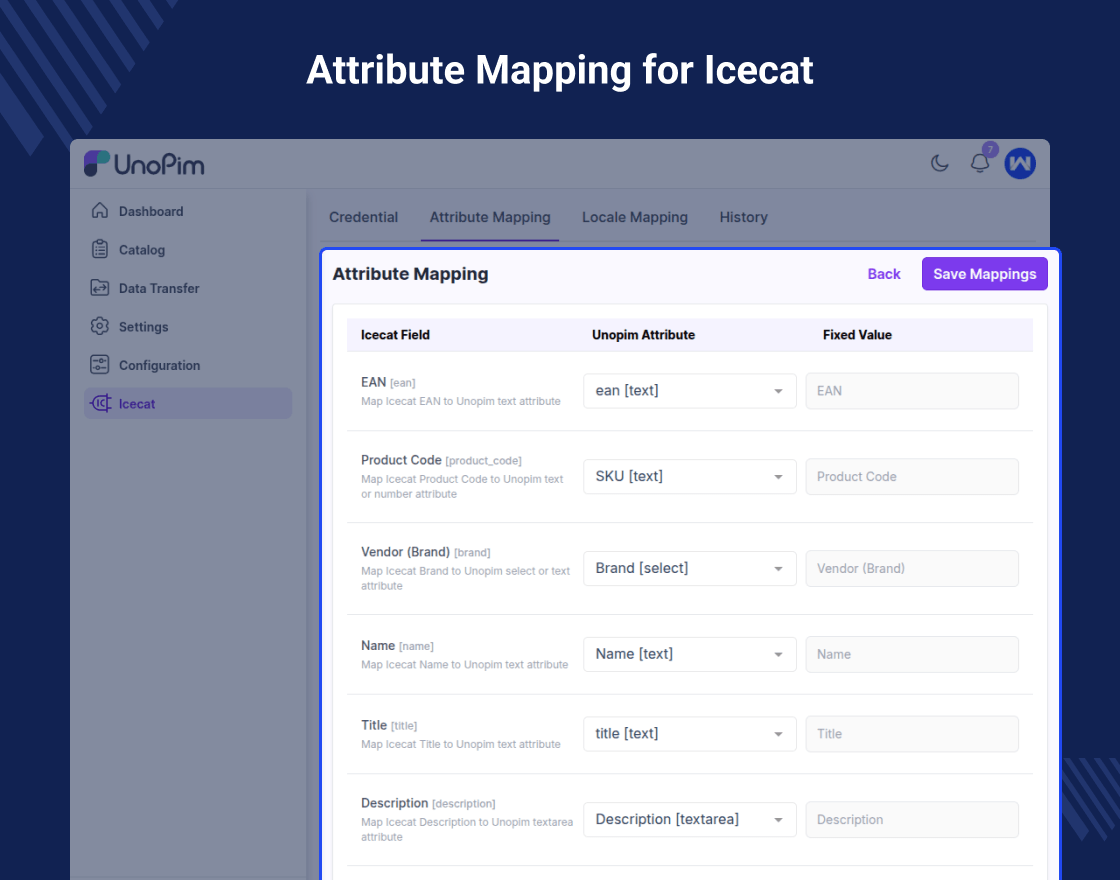The height and width of the screenshot is (880, 1120).
Task: Click 'Product Code [product_code]' field label
Action: 441,460
